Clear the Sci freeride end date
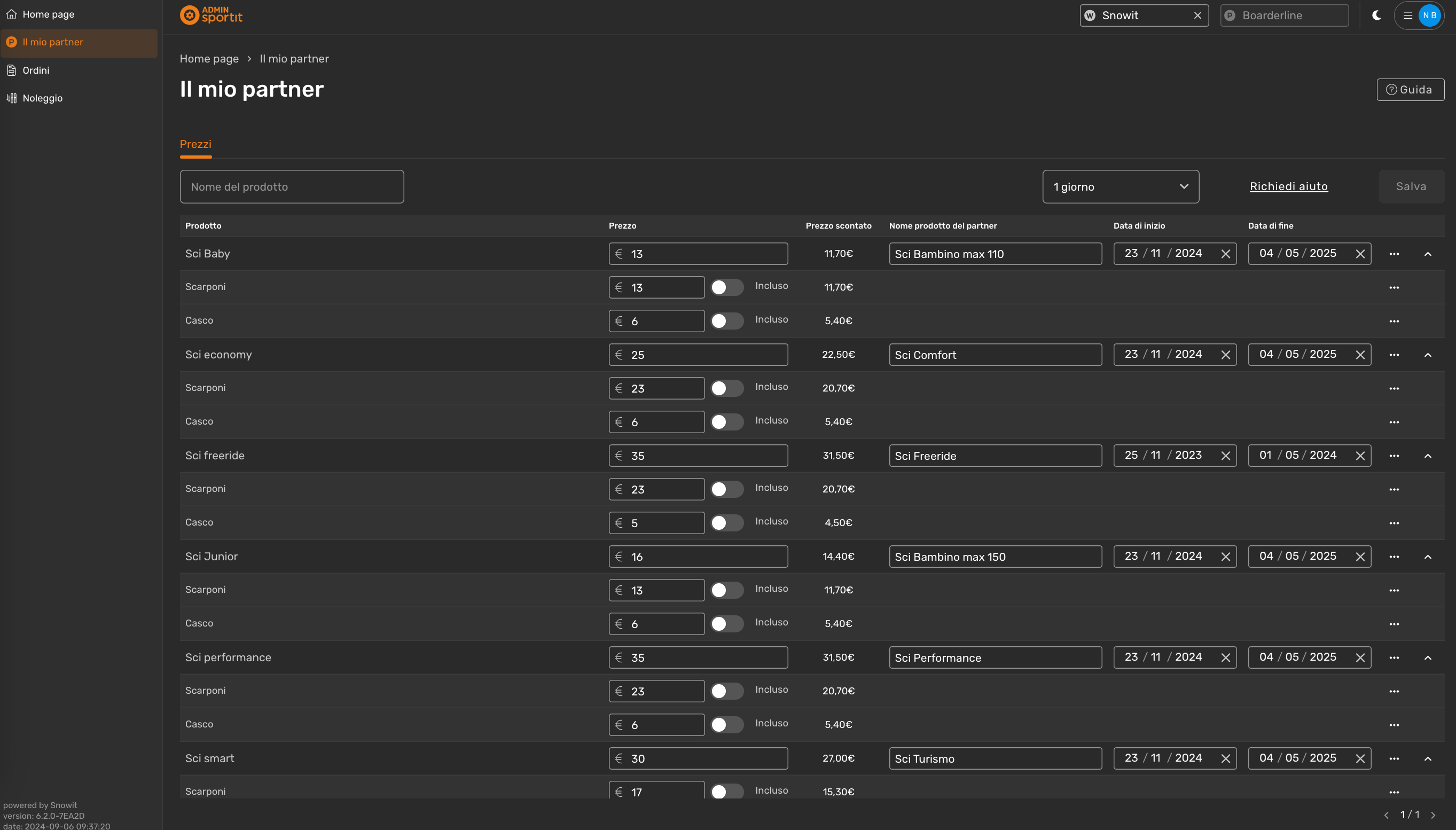Image resolution: width=1456 pixels, height=830 pixels. [1360, 456]
